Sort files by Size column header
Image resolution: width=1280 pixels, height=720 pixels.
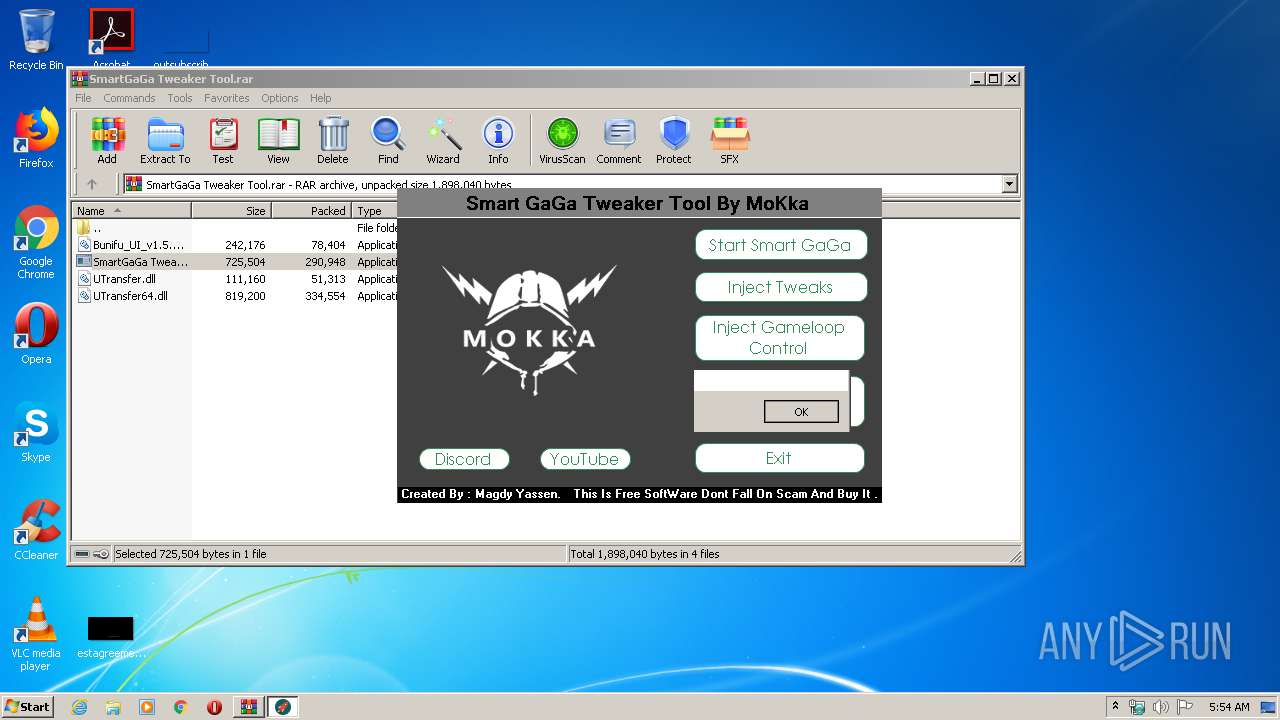232,210
